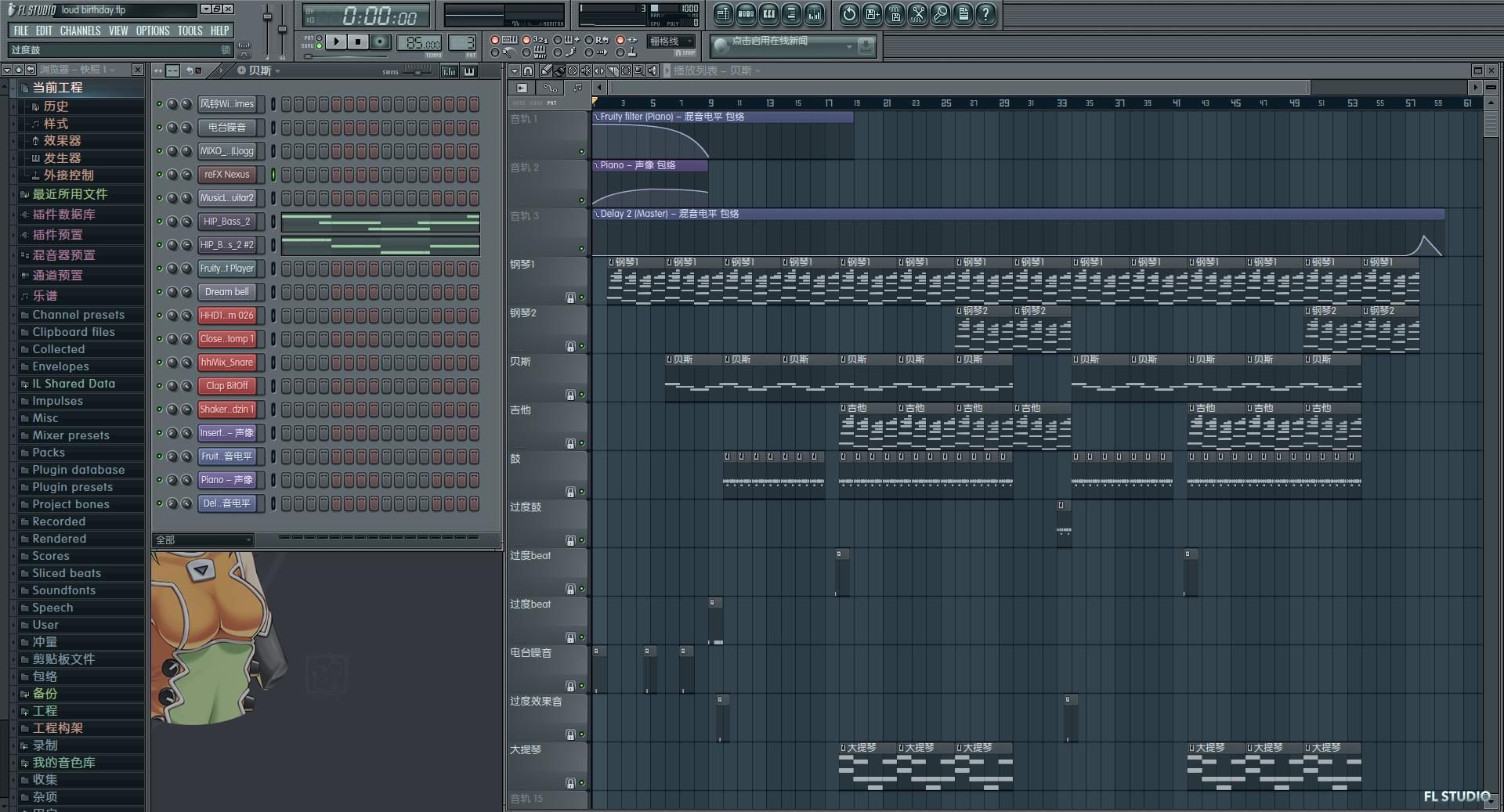Open the FILE menu
The height and width of the screenshot is (812, 1504).
tap(21, 31)
